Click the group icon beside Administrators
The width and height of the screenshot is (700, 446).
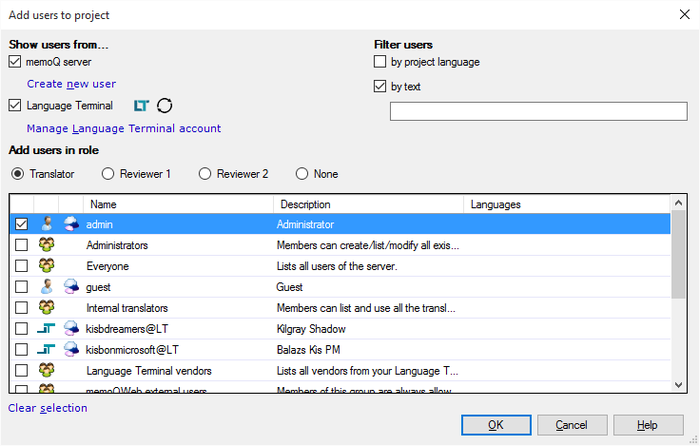point(46,245)
